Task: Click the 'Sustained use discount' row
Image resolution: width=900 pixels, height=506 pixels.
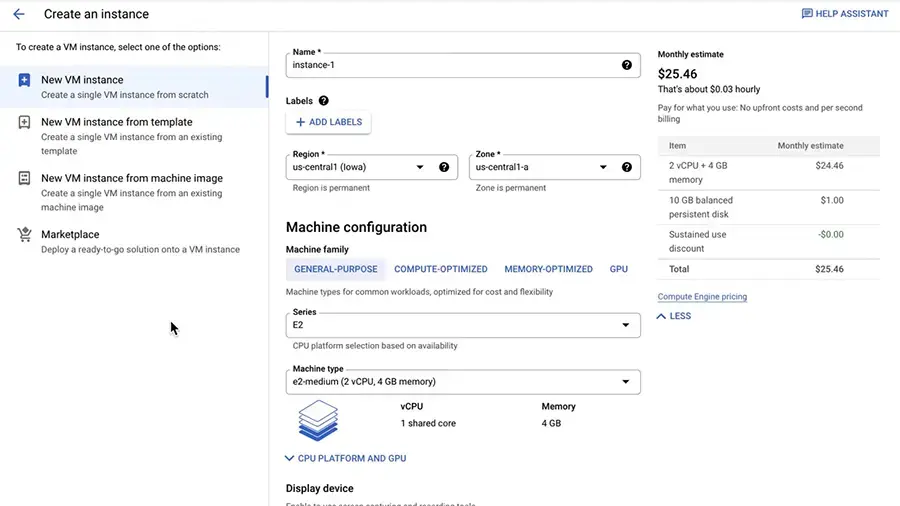Action: click(769, 242)
